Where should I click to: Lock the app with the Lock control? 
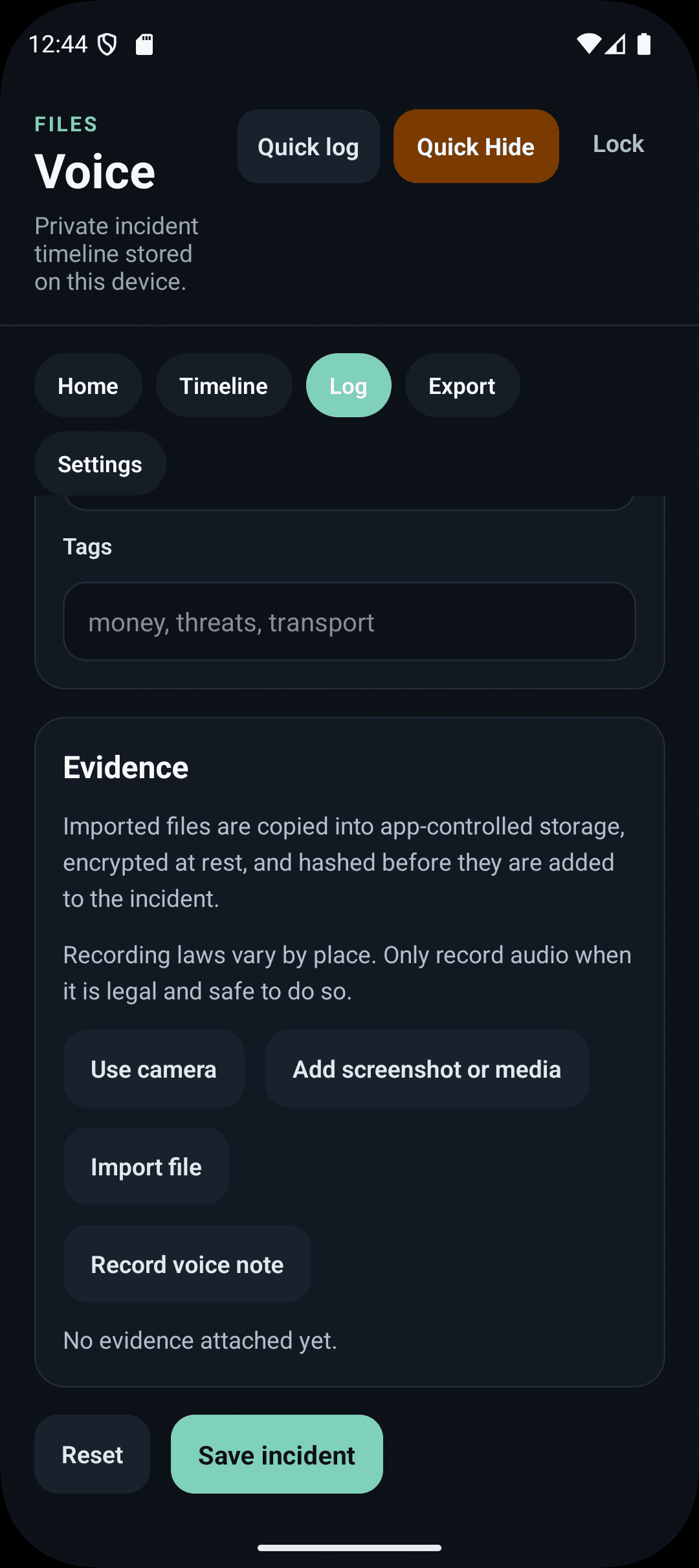click(617, 144)
